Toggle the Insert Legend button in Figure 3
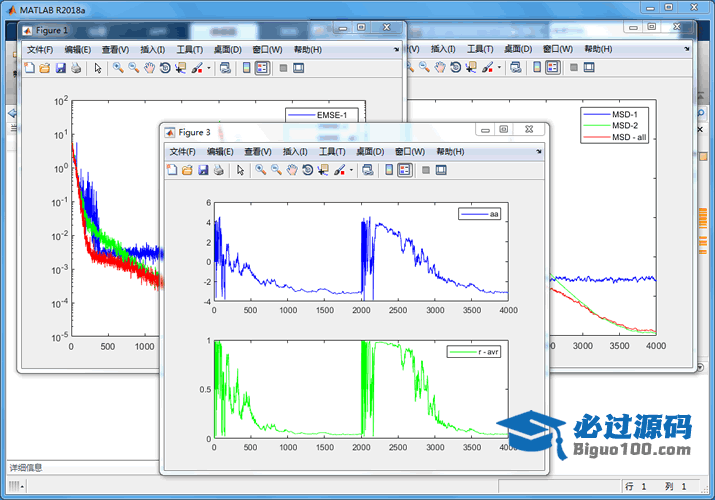Screen dimensions: 715x500 [404, 170]
